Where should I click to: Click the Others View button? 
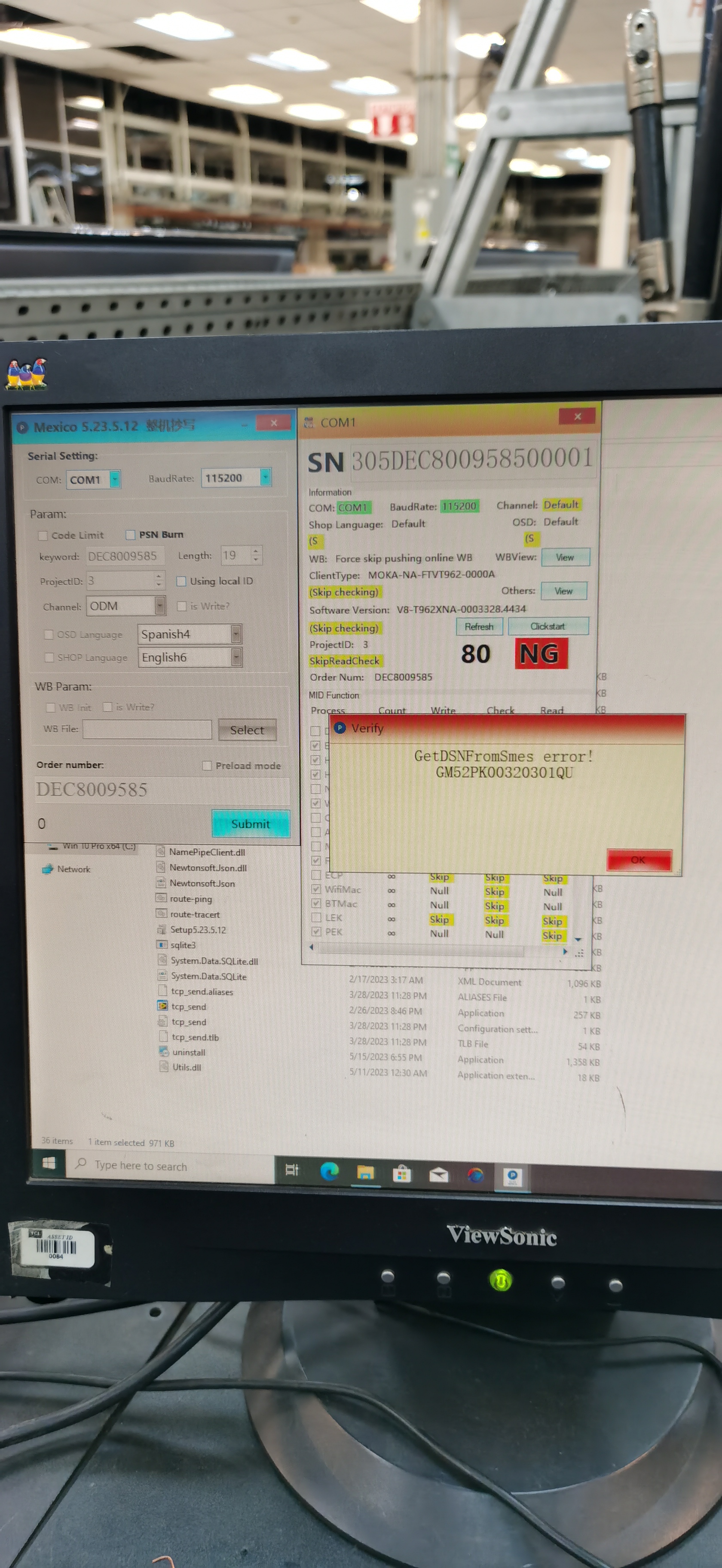pos(564,591)
